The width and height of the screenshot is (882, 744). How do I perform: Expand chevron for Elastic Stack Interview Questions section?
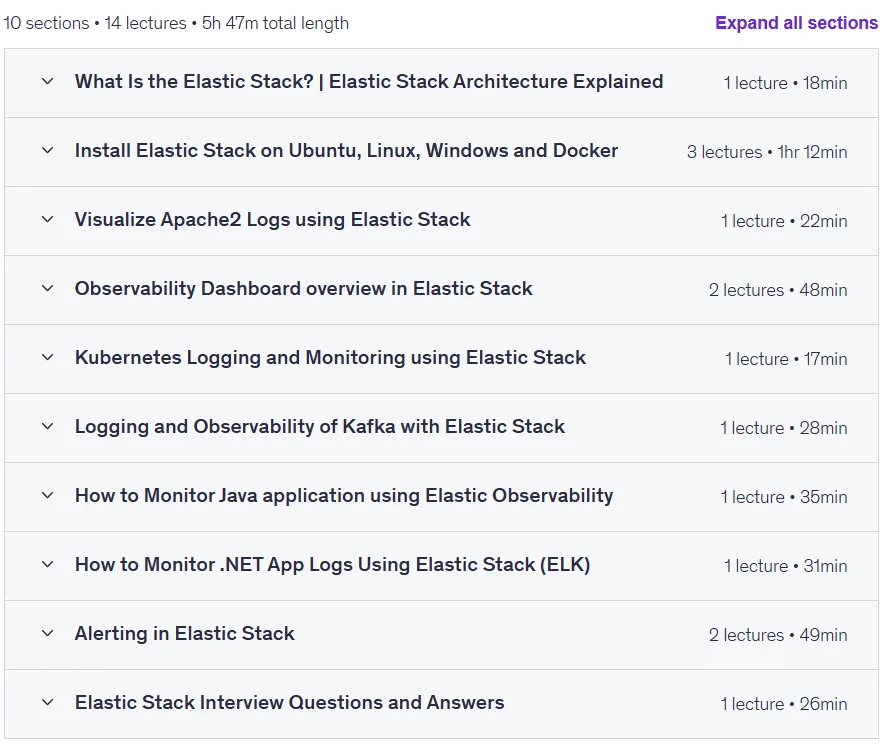point(48,702)
